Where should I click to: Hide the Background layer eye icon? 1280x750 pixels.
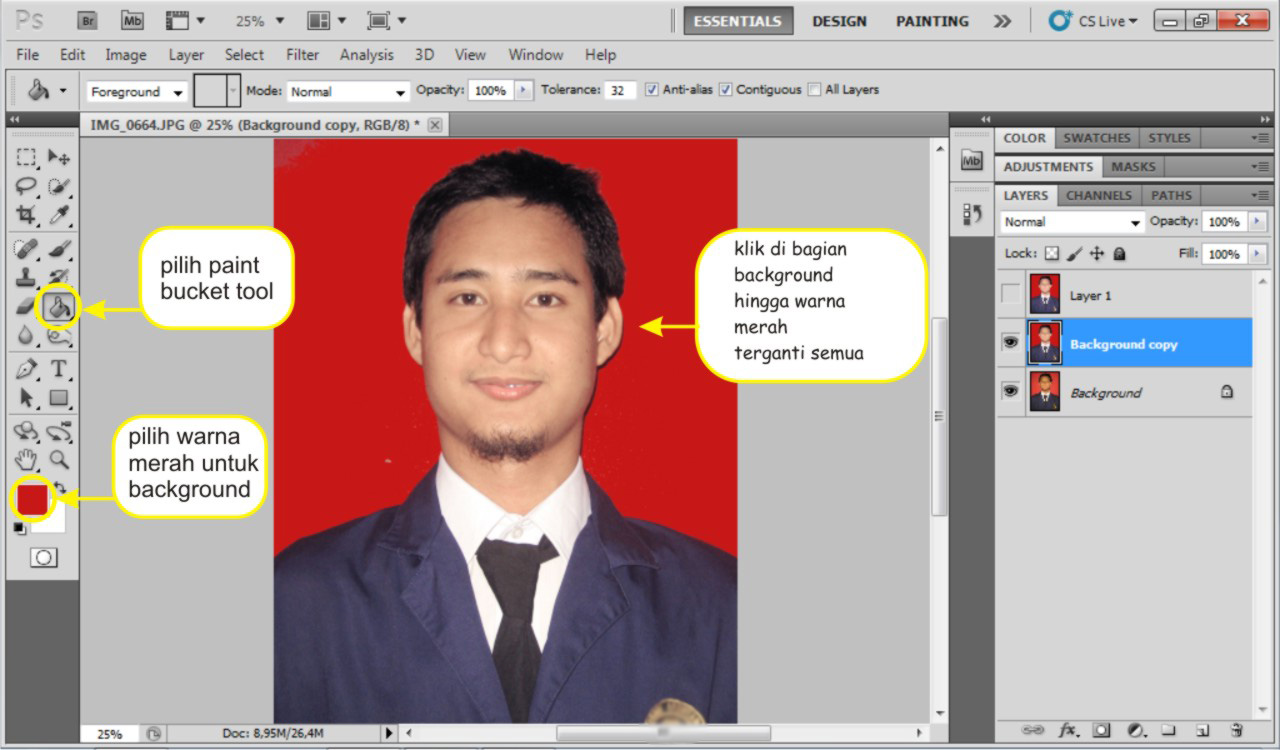1011,392
